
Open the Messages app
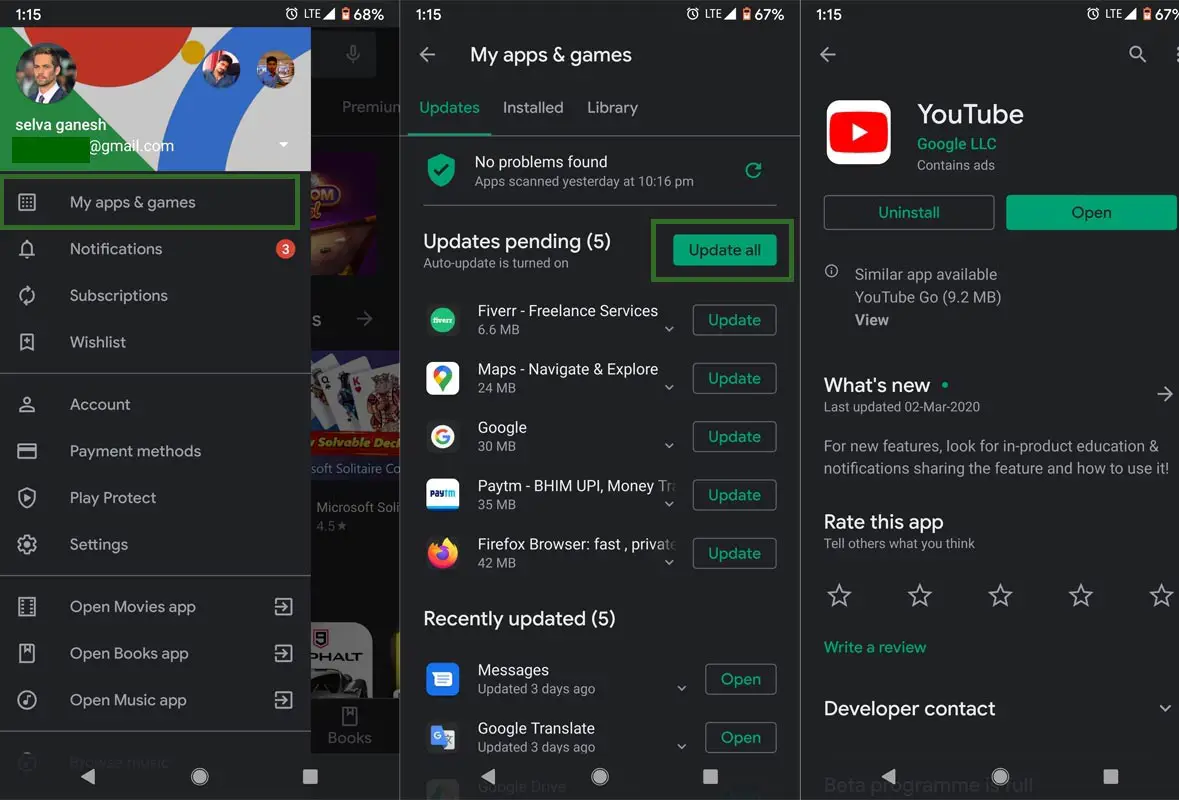point(741,679)
